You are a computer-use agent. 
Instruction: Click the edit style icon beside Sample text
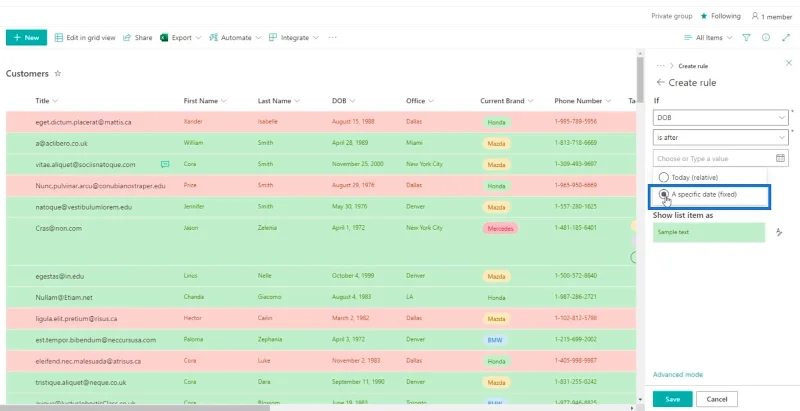tap(779, 232)
